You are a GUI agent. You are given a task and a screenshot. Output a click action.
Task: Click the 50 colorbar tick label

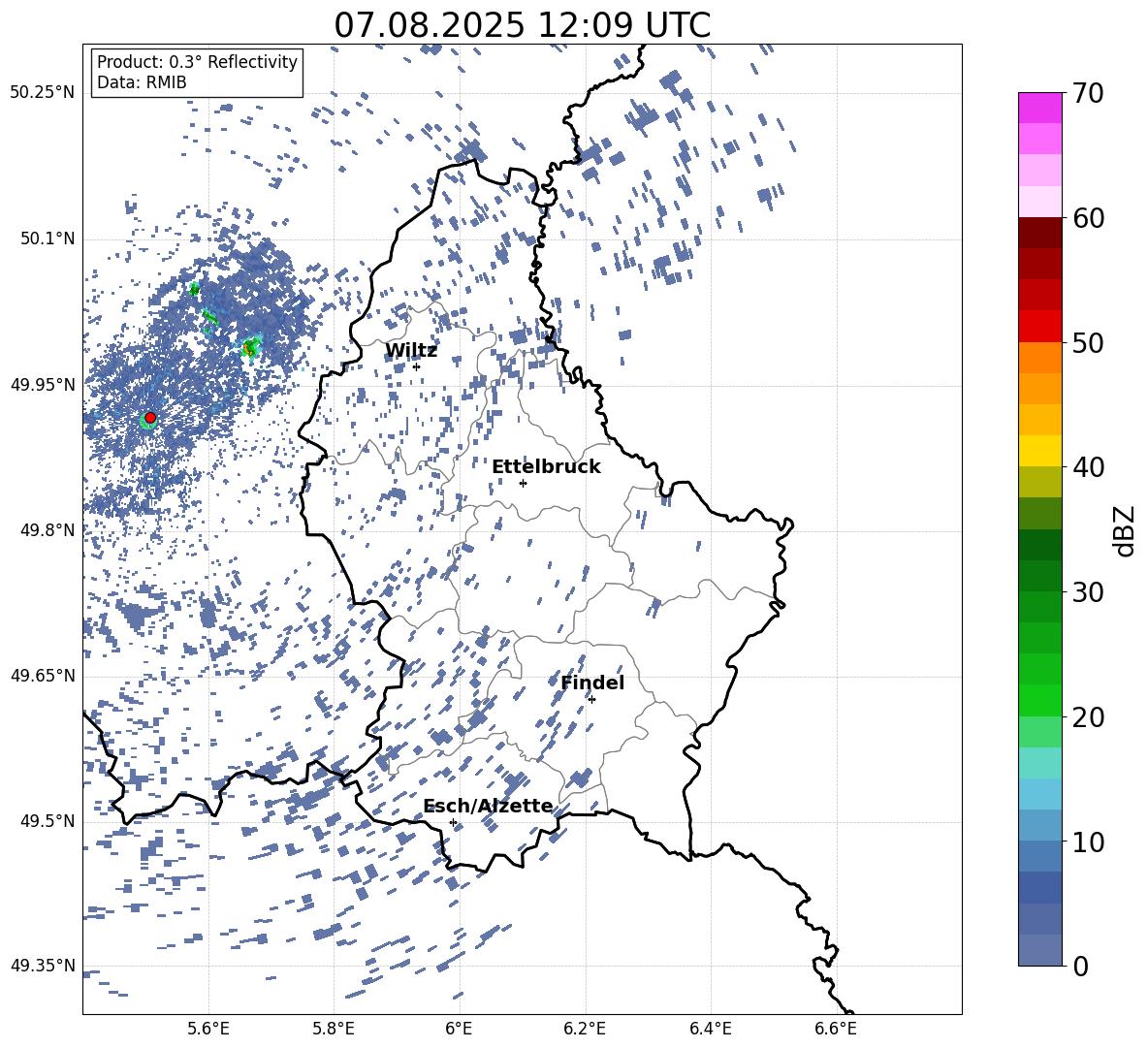click(1088, 343)
